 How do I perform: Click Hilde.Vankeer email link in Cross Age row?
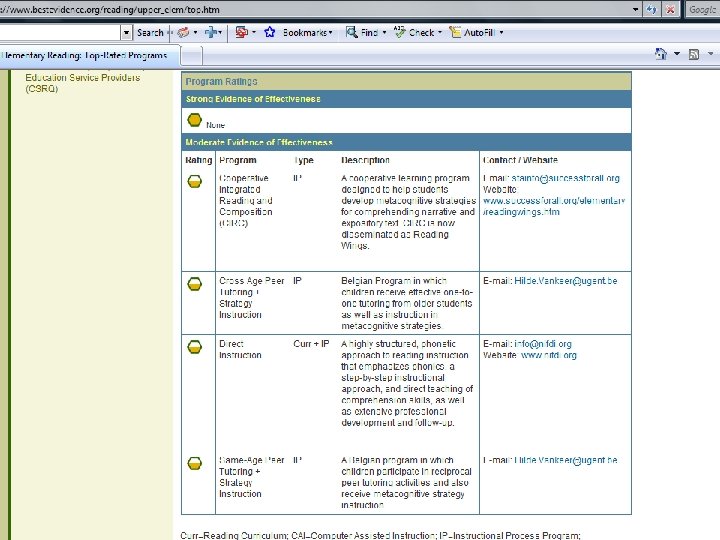pos(566,281)
